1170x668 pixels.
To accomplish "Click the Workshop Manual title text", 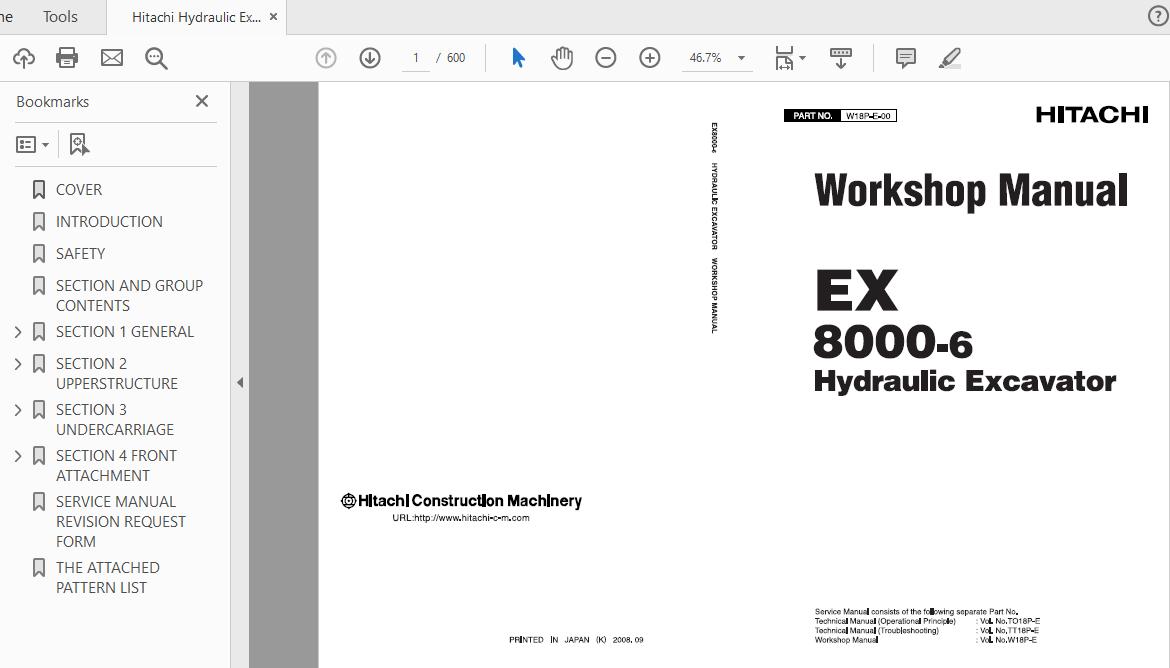I will tap(971, 191).
